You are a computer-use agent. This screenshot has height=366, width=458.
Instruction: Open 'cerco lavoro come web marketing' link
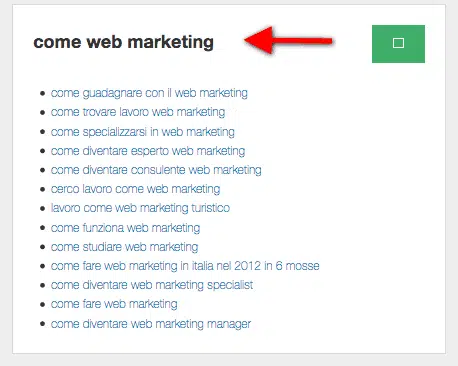click(135, 189)
